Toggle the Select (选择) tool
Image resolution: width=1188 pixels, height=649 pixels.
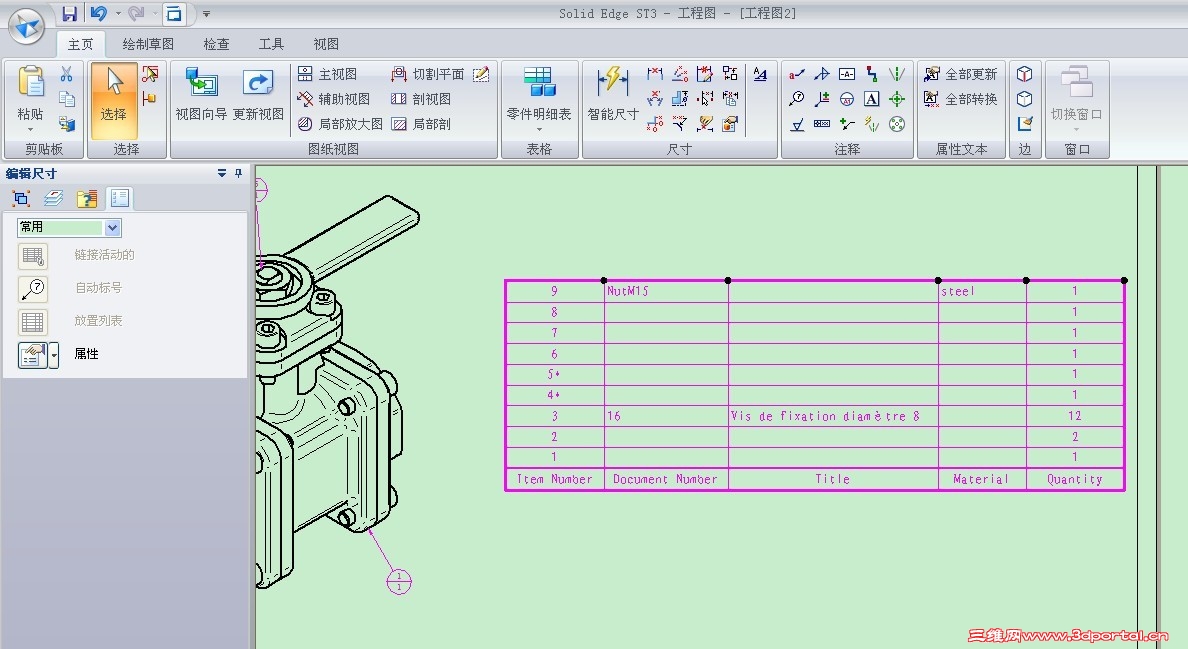[x=114, y=101]
